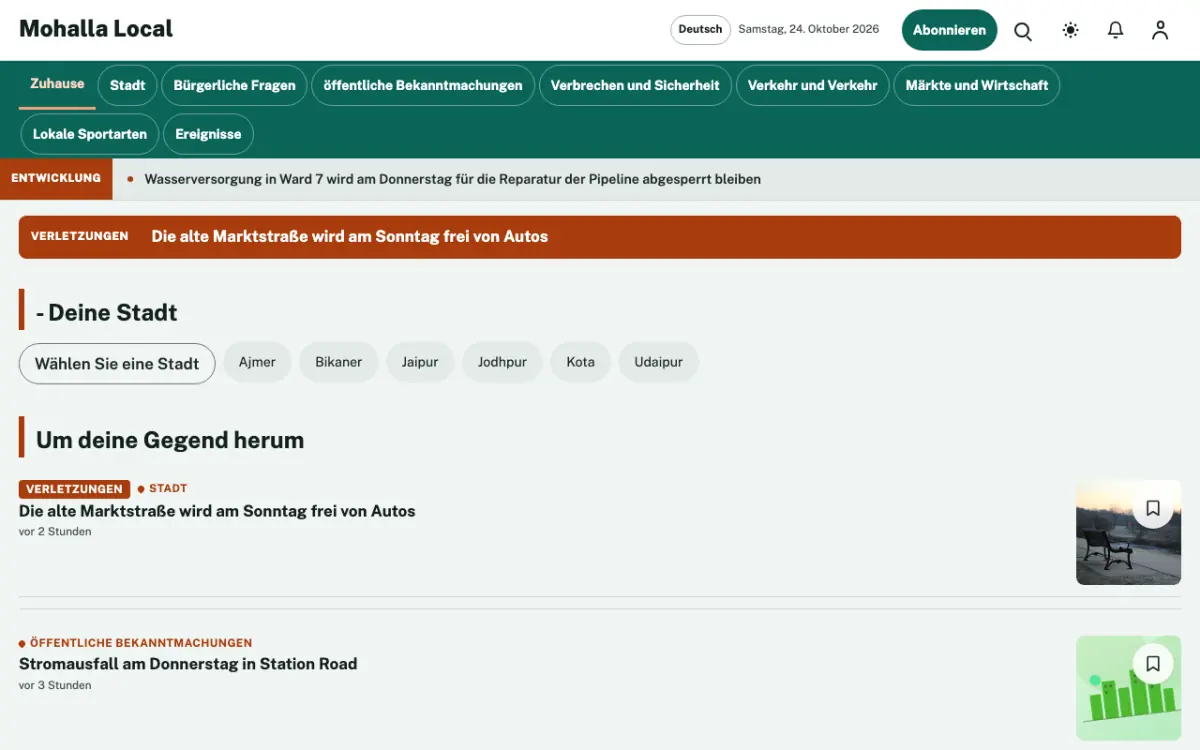The image size is (1200, 750).
Task: Select Ajmer city chip
Action: [257, 362]
